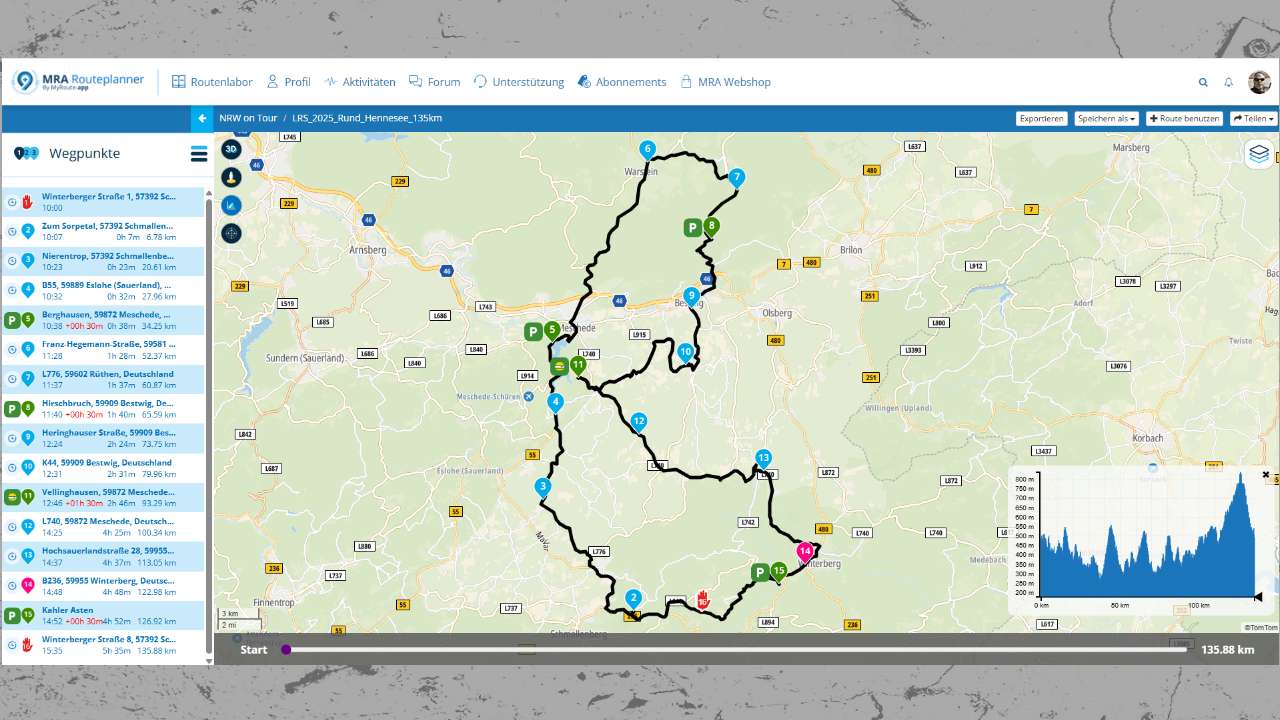This screenshot has height=720, width=1280.
Task: Click the purple route progress slider handle
Action: coord(286,649)
